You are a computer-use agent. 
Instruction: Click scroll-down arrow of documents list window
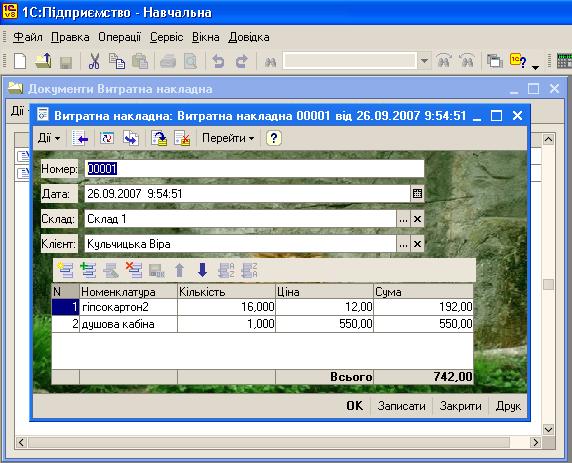(x=548, y=429)
